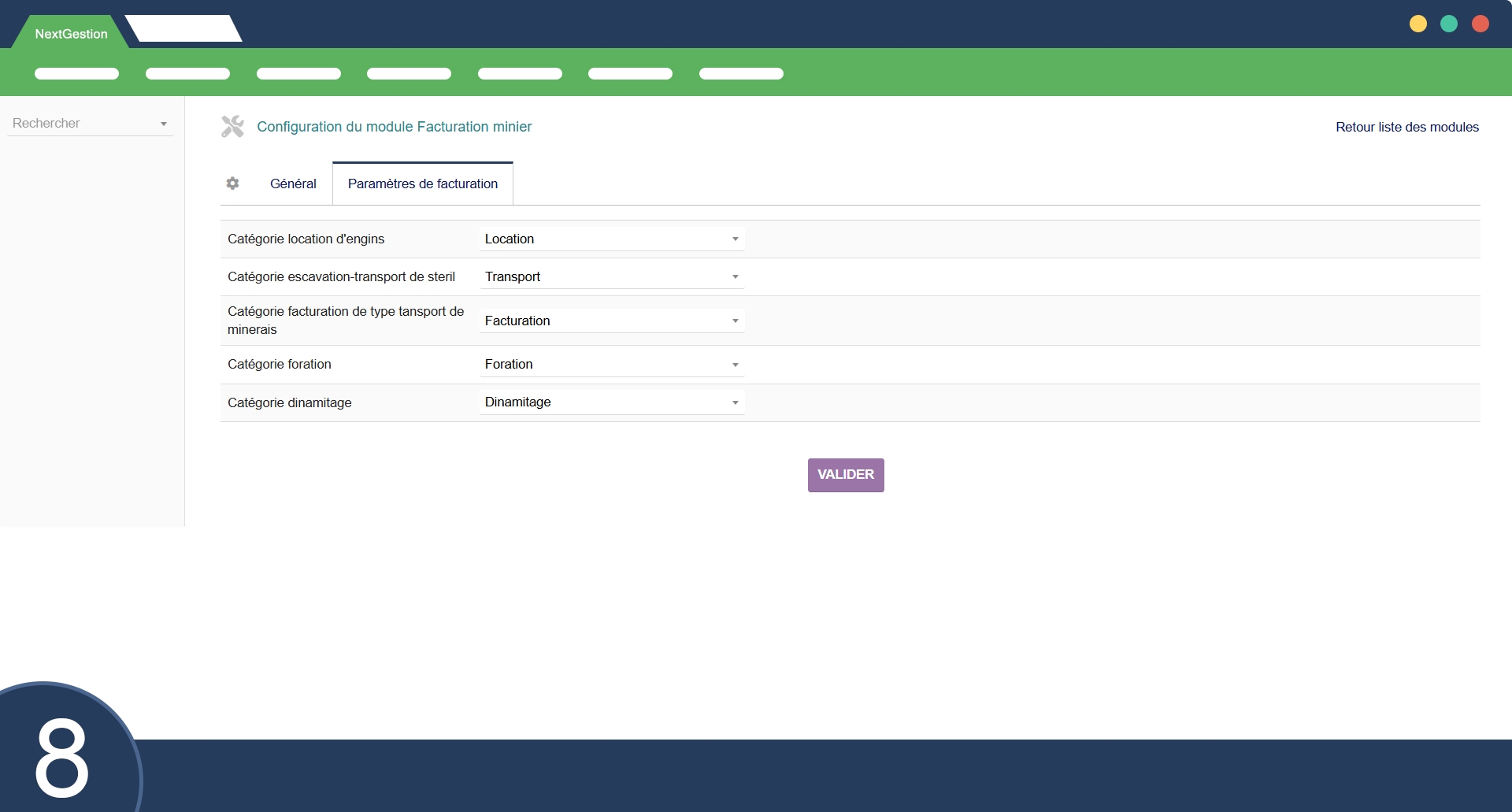This screenshot has height=812, width=1512.
Task: Open the Dinamitage category dropdown
Action: [611, 402]
